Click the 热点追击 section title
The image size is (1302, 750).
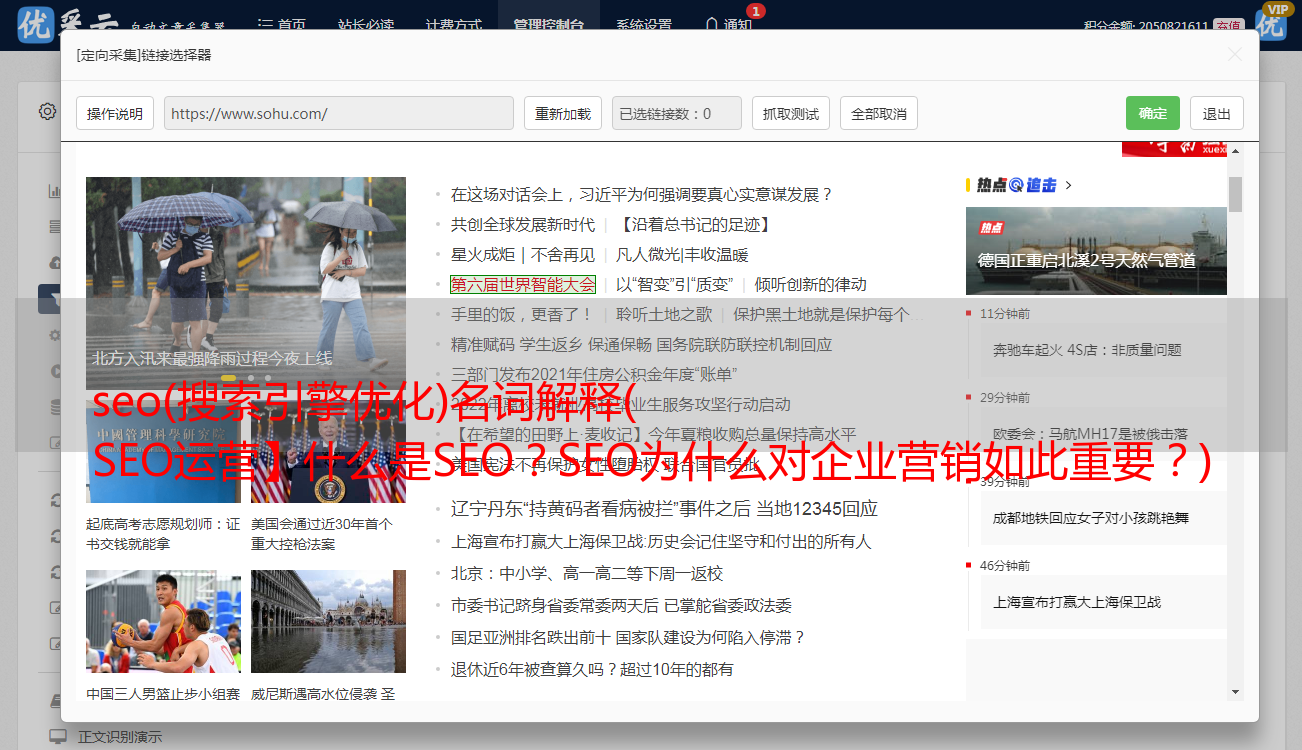point(1017,185)
